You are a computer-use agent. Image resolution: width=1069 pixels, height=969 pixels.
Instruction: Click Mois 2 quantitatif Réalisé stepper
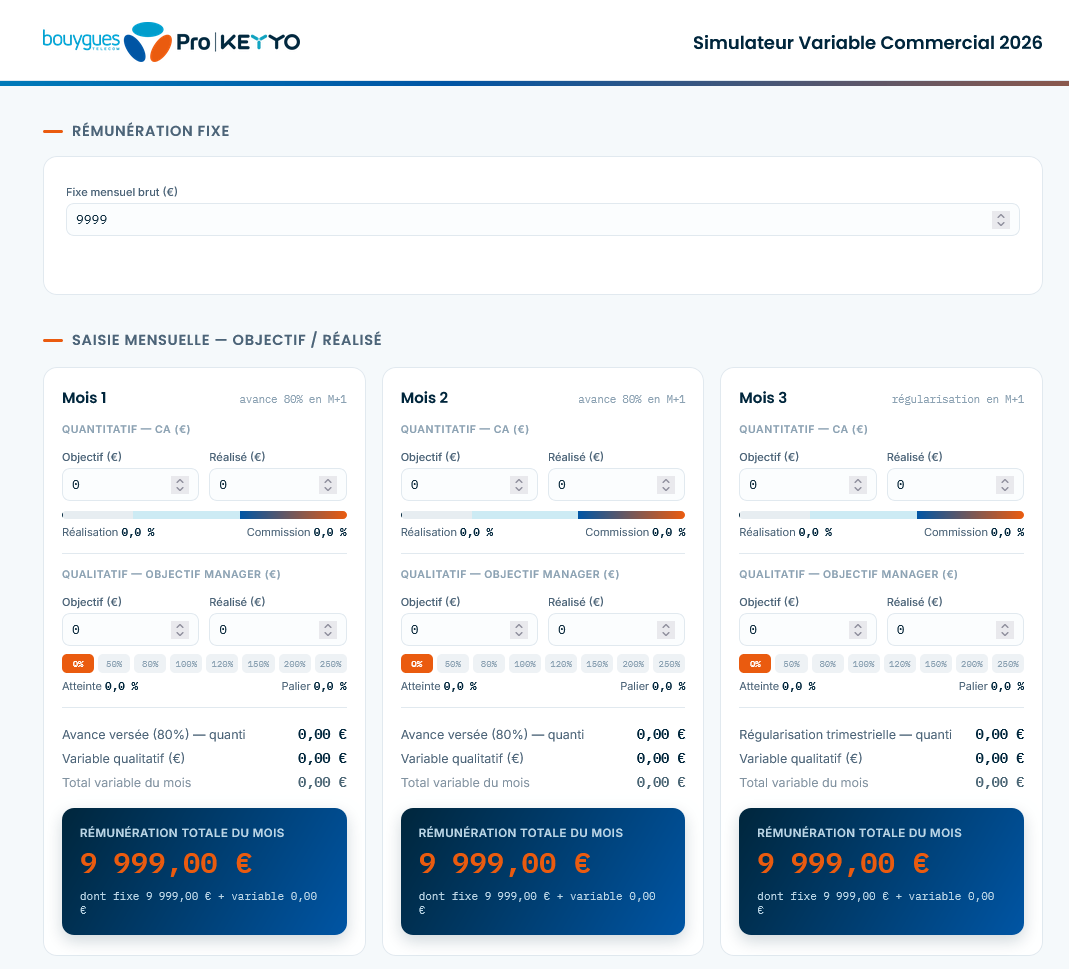pyautogui.click(x=665, y=485)
